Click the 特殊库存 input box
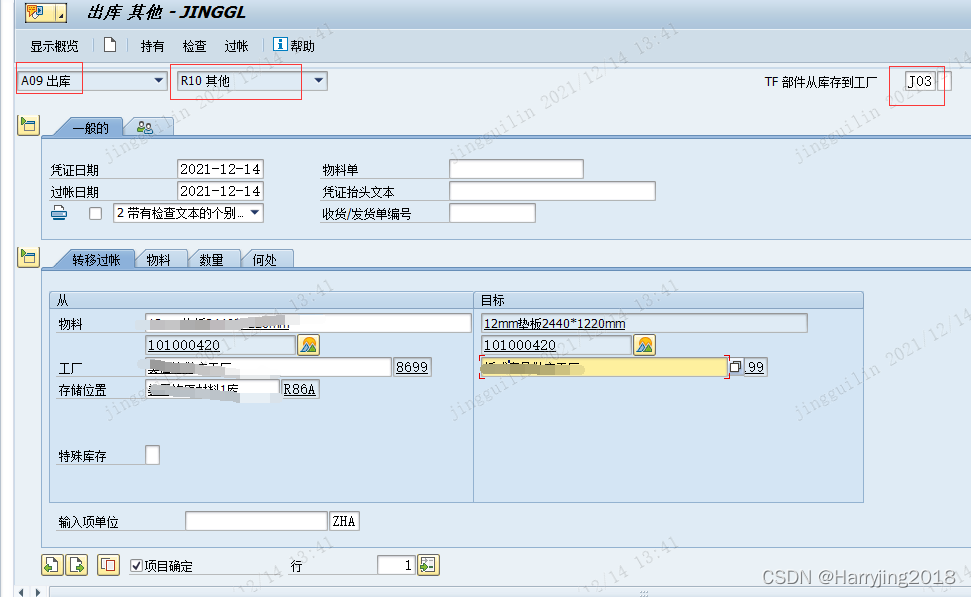 pyautogui.click(x=152, y=455)
